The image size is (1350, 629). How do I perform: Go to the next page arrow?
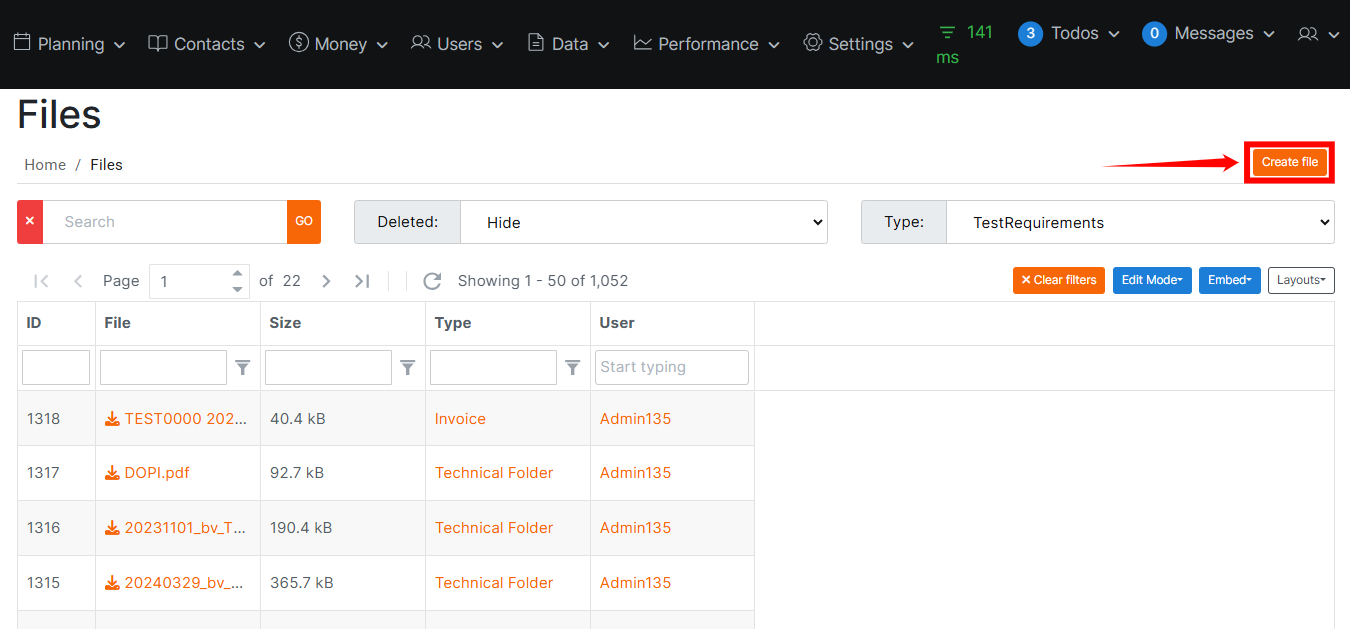(x=326, y=281)
